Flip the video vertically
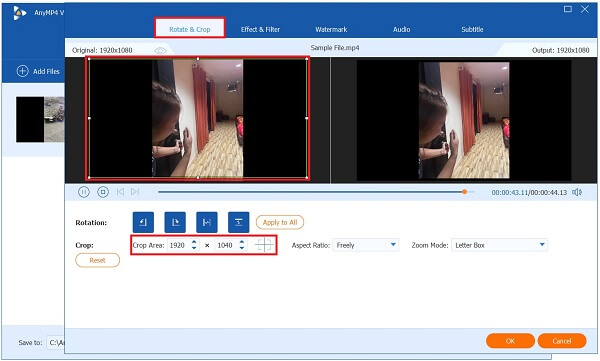Image resolution: width=600 pixels, height=361 pixels. coord(238,222)
